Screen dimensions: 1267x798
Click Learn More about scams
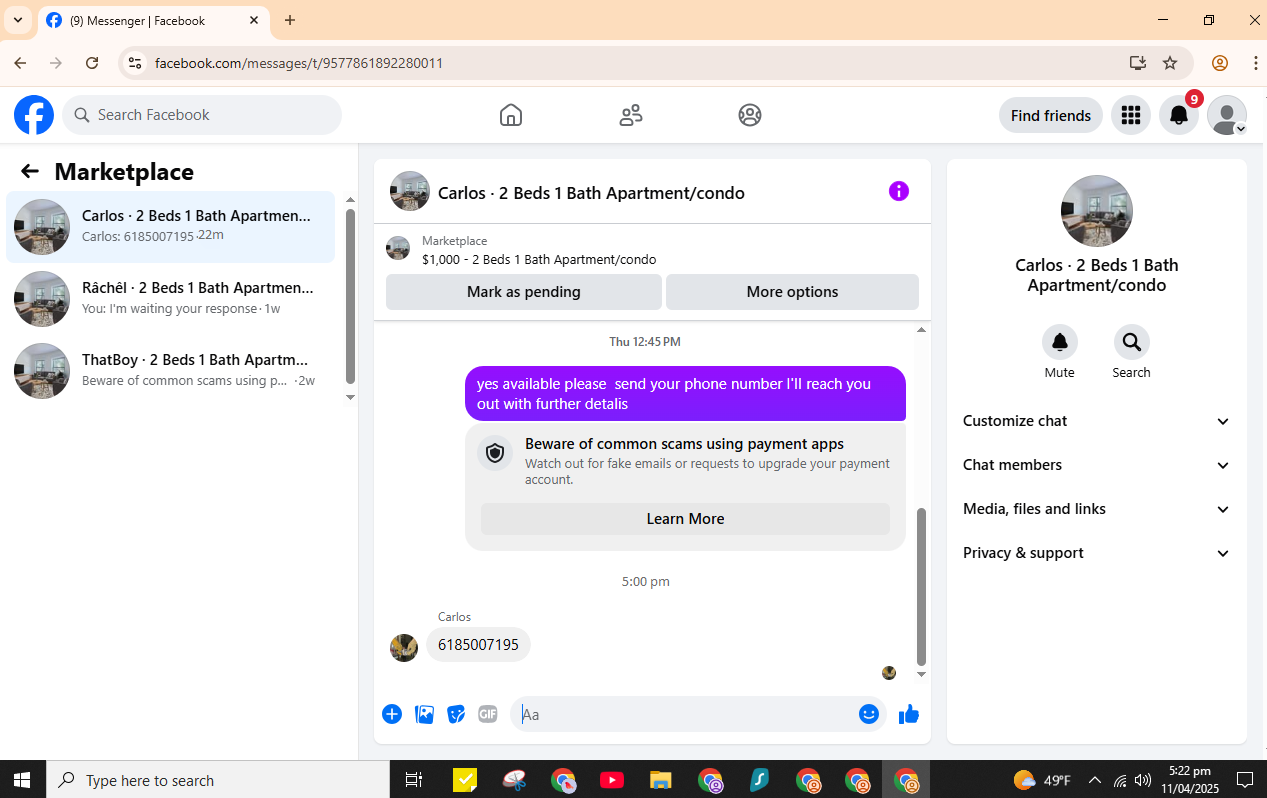click(685, 519)
